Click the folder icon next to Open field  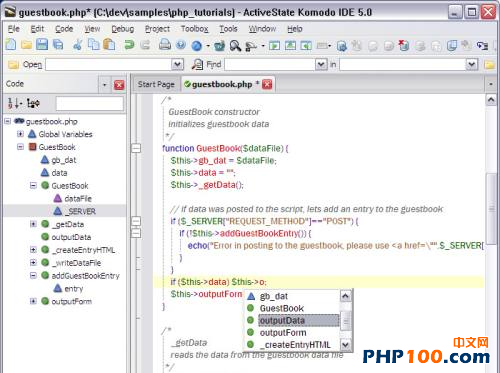click(13, 65)
